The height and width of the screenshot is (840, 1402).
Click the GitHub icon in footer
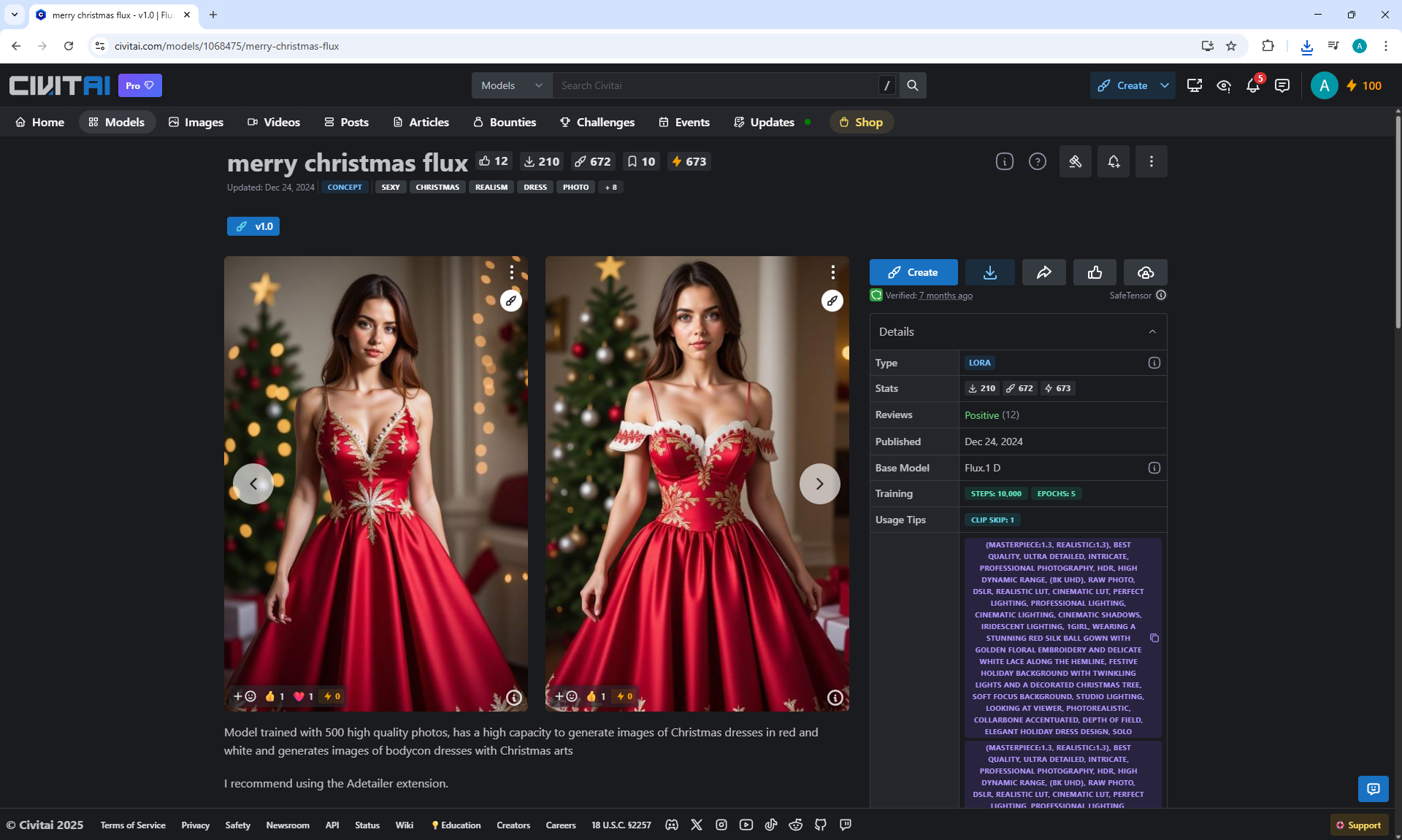coord(821,825)
